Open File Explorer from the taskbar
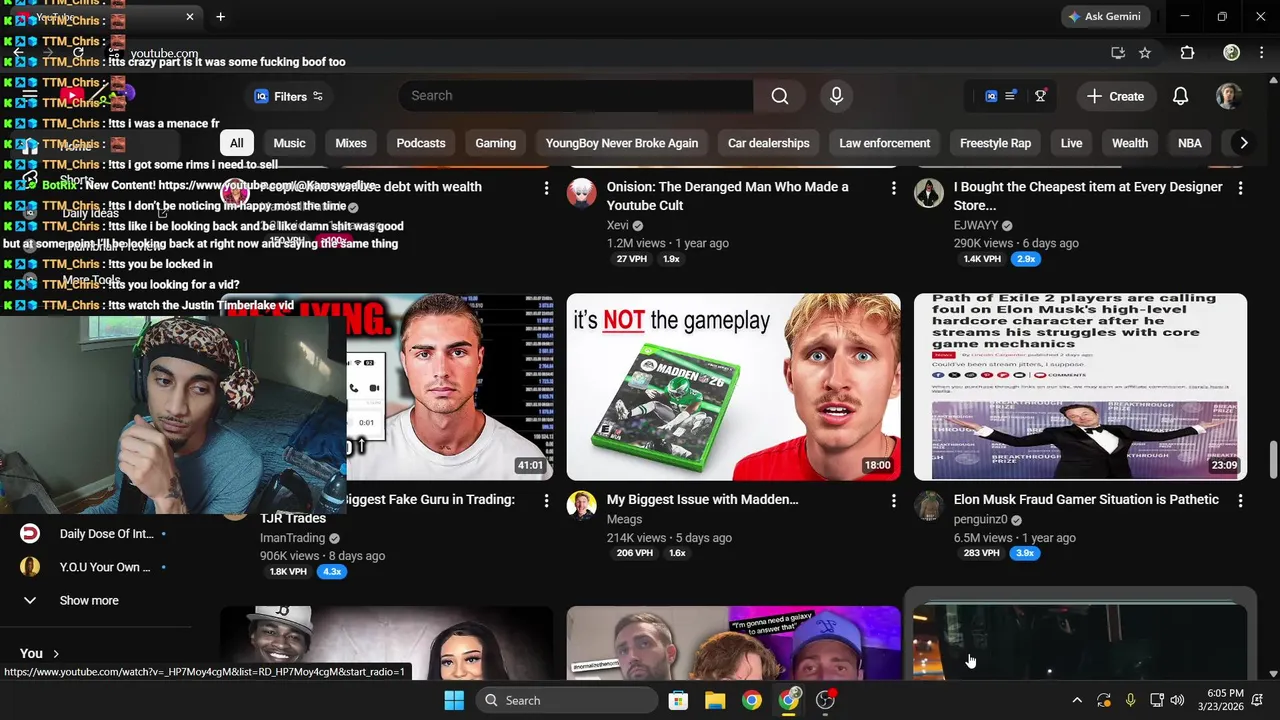 pyautogui.click(x=715, y=700)
